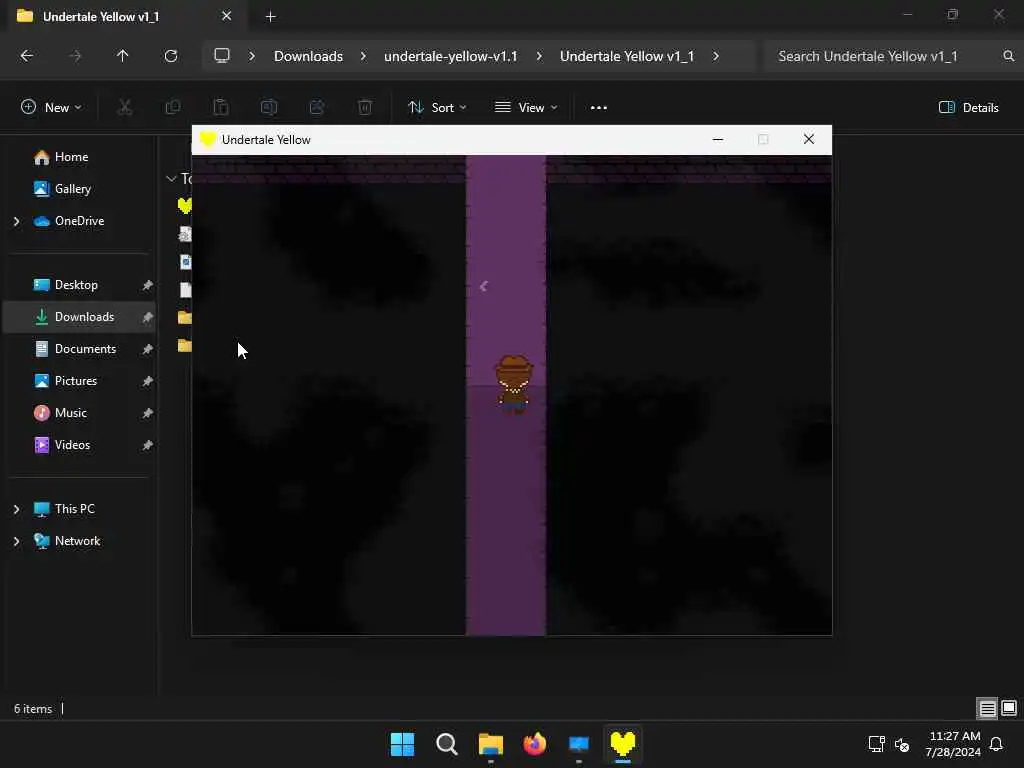Open the pinned Desktop folder
The image size is (1024, 768).
tap(76, 285)
